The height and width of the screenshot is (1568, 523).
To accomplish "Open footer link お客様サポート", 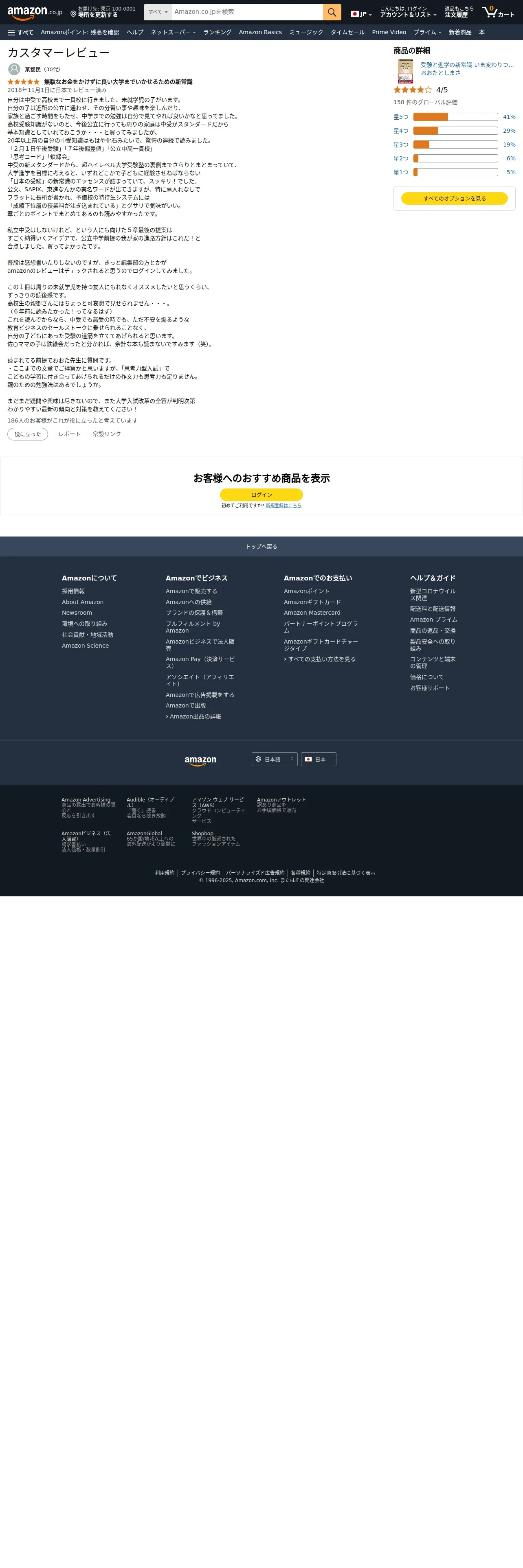I will pyautogui.click(x=430, y=688).
